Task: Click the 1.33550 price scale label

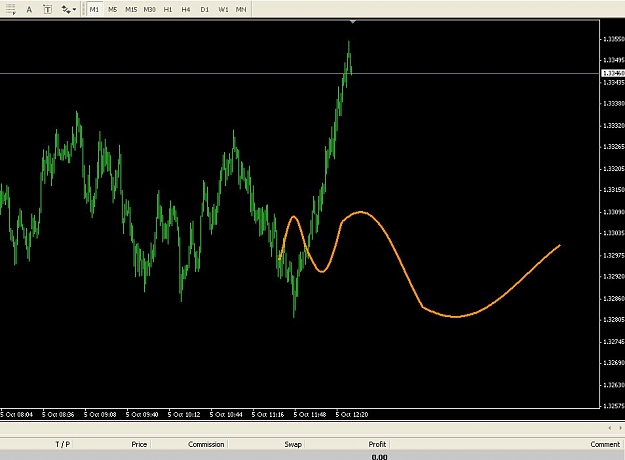Action: click(x=613, y=39)
